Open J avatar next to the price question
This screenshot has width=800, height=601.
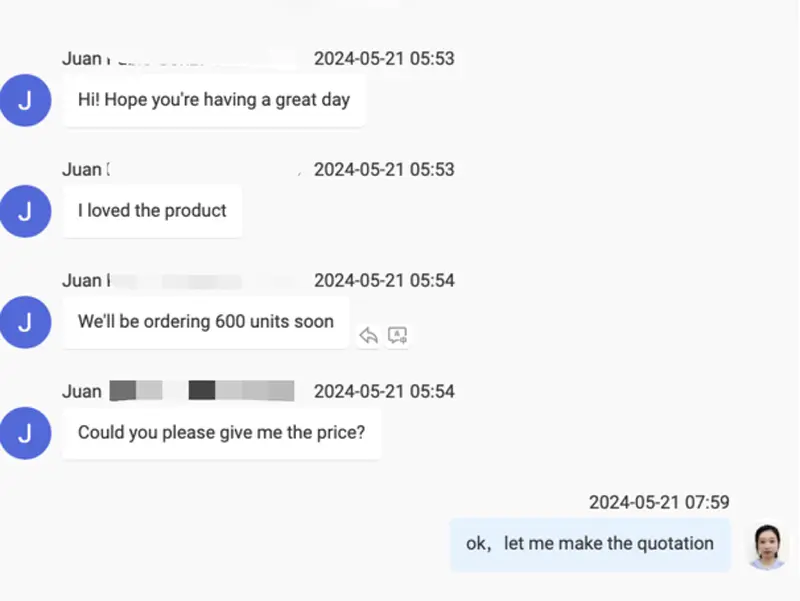coord(25,433)
